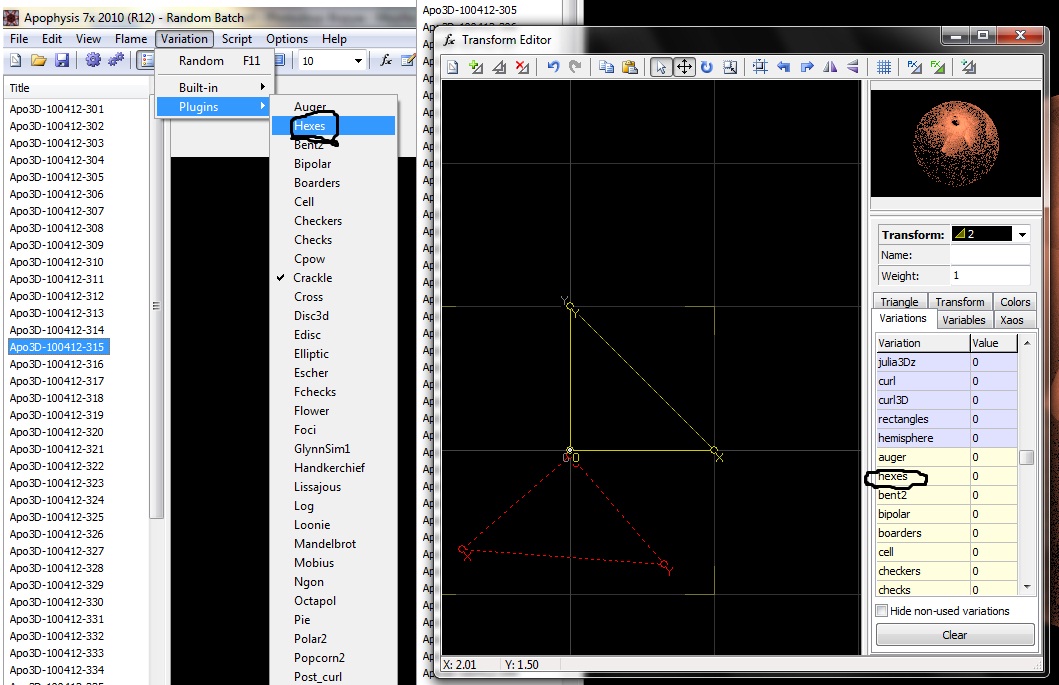Check Hide non-used variations checkbox
Image resolution: width=1059 pixels, height=685 pixels.
point(881,611)
